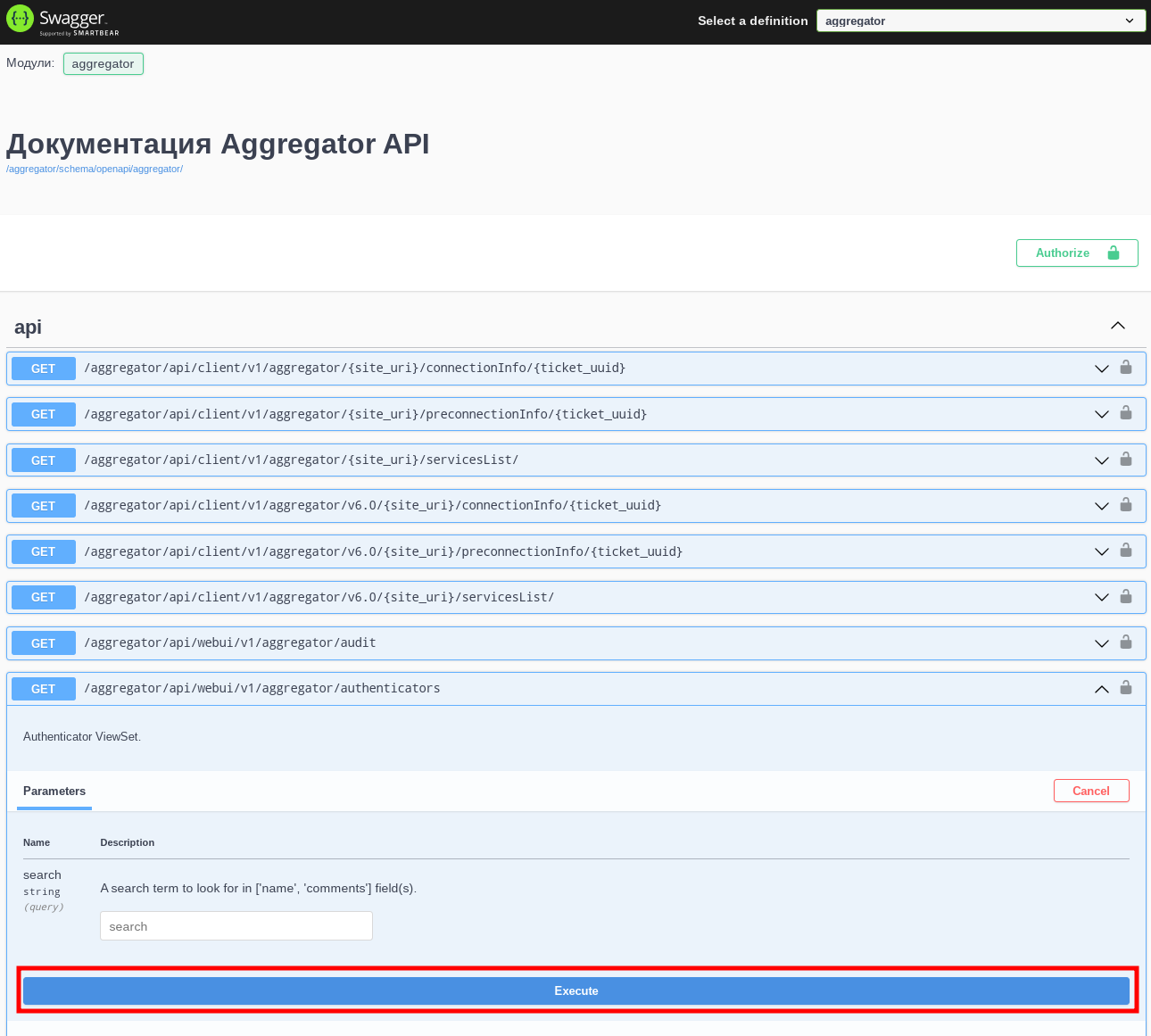Cancel the try-it-out mode
This screenshot has height=1036, width=1151.
point(1090,792)
